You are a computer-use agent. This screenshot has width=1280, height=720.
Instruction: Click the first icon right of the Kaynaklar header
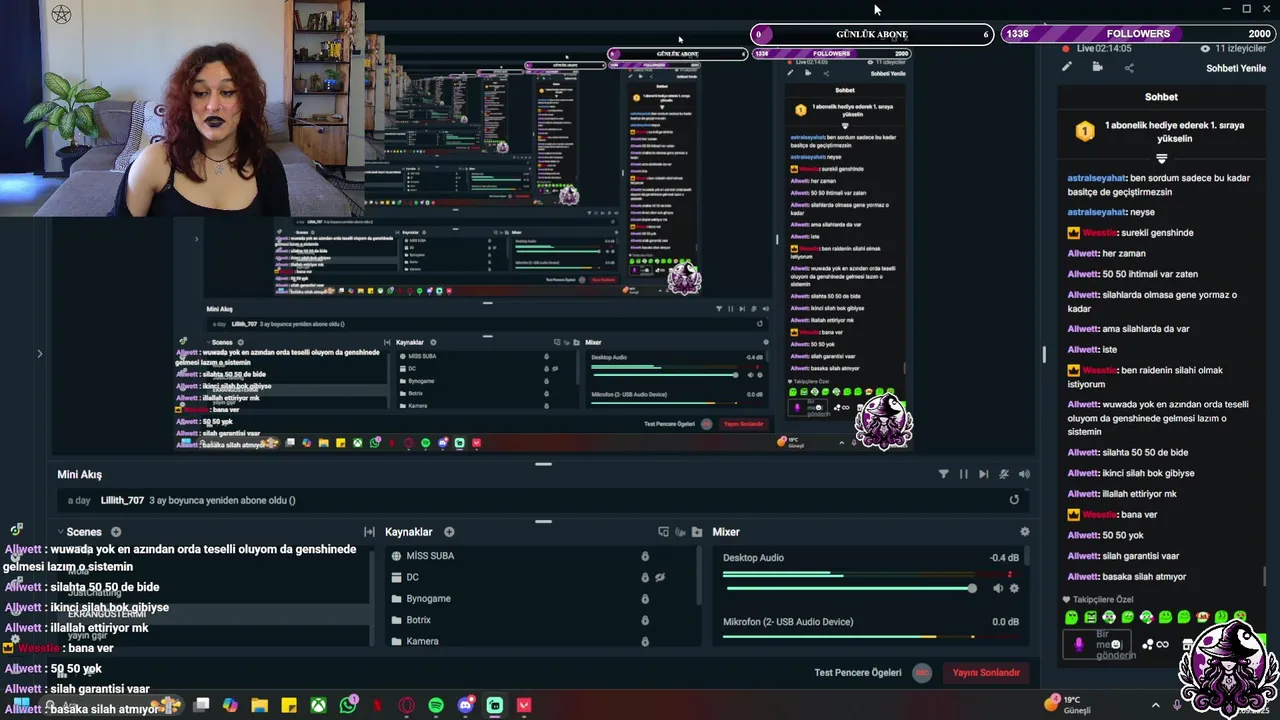coord(663,532)
